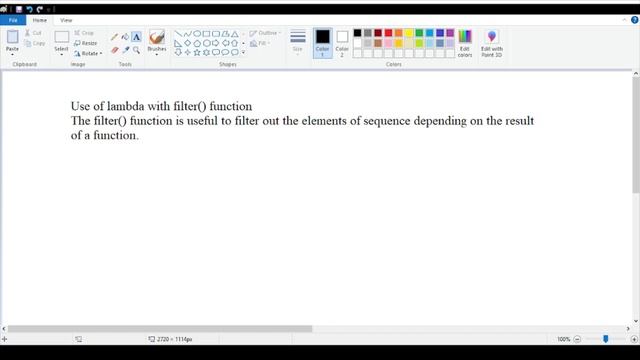Viewport: 640px width, 360px height.
Task: Choose the Down arrow shape
Action: [x=178, y=53]
